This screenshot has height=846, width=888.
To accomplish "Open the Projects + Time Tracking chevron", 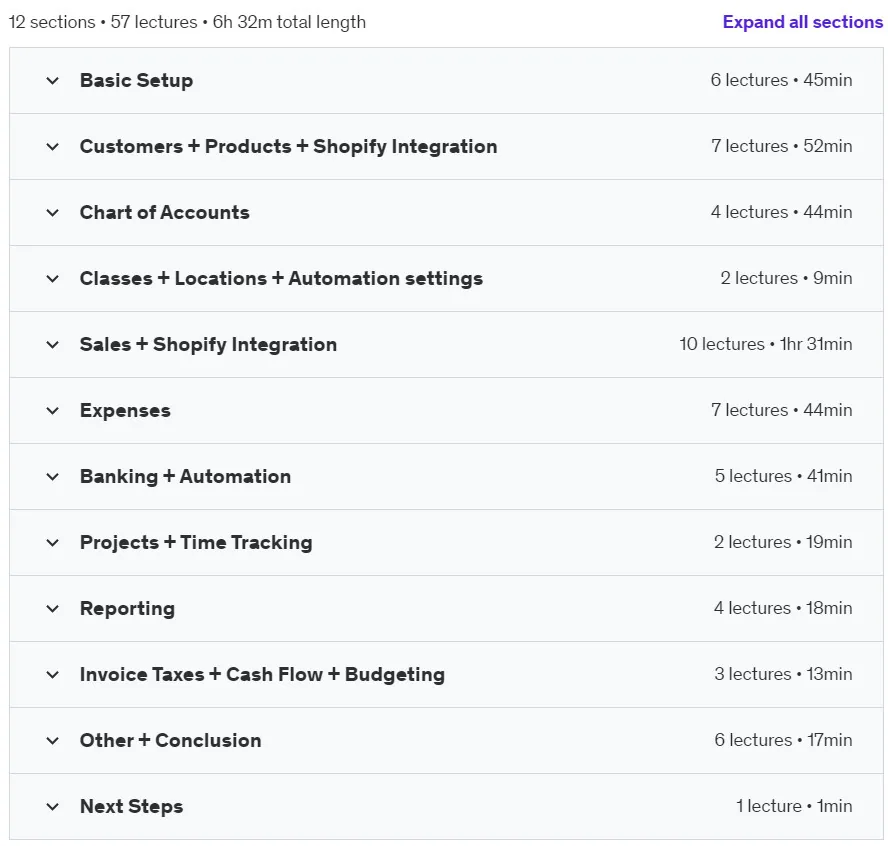I will (53, 543).
